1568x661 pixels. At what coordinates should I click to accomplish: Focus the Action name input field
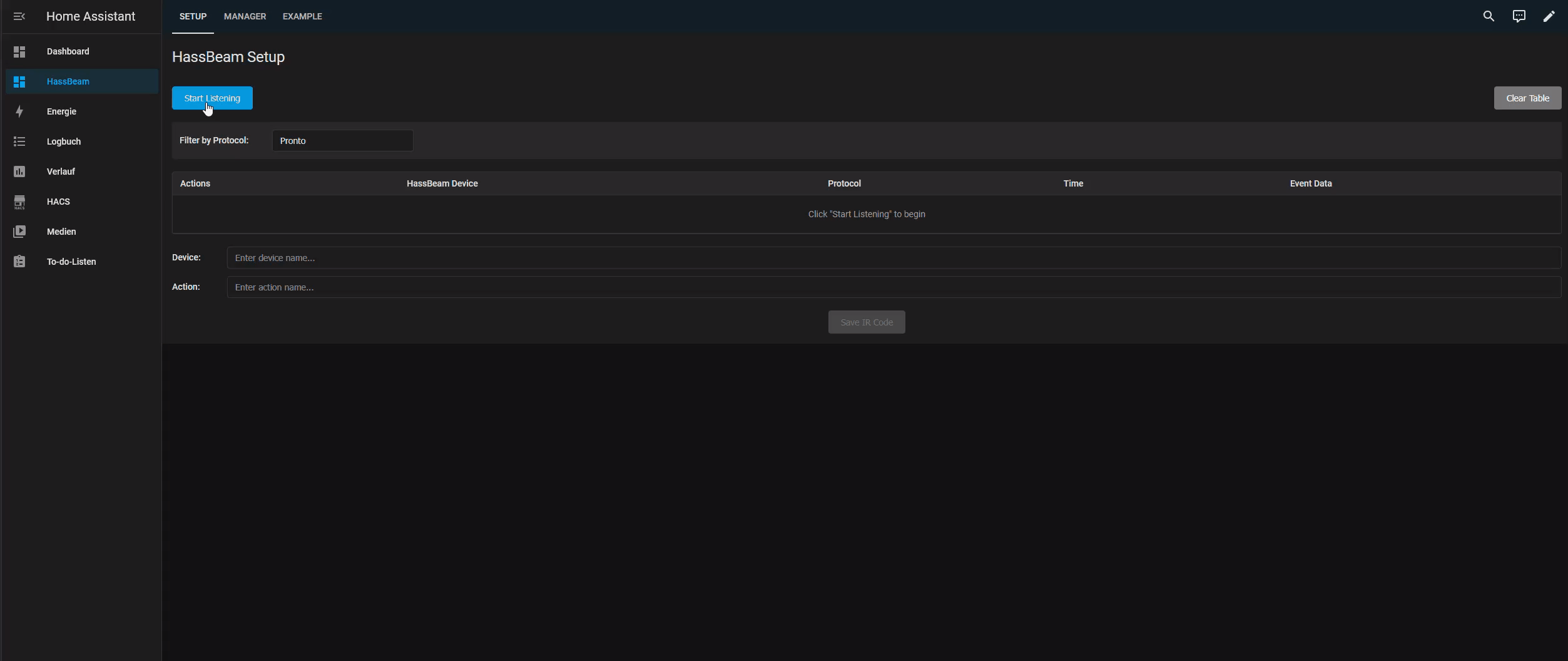(x=893, y=287)
